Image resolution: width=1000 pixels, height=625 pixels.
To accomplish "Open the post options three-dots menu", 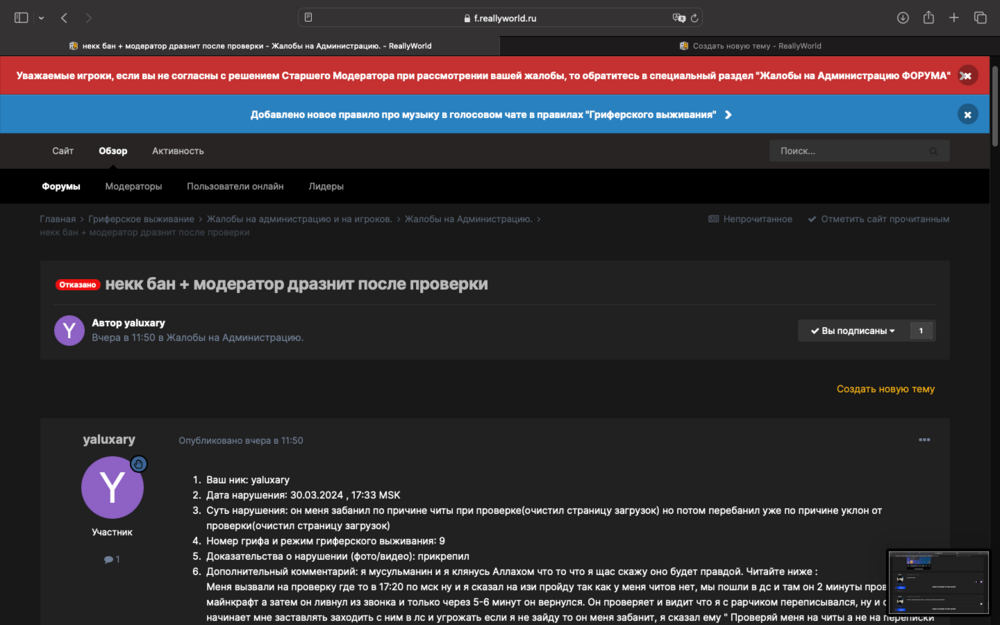I will [924, 440].
